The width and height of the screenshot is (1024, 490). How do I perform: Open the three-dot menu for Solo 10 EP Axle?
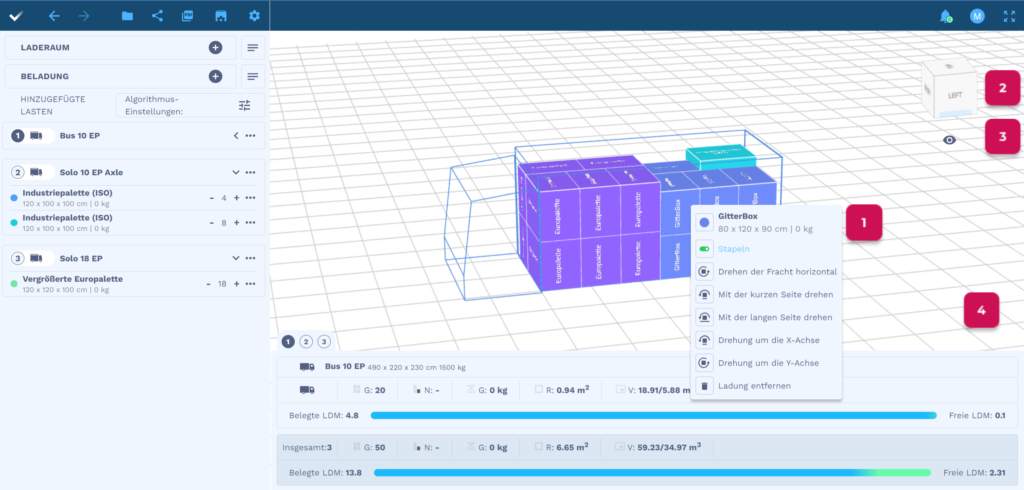point(250,172)
